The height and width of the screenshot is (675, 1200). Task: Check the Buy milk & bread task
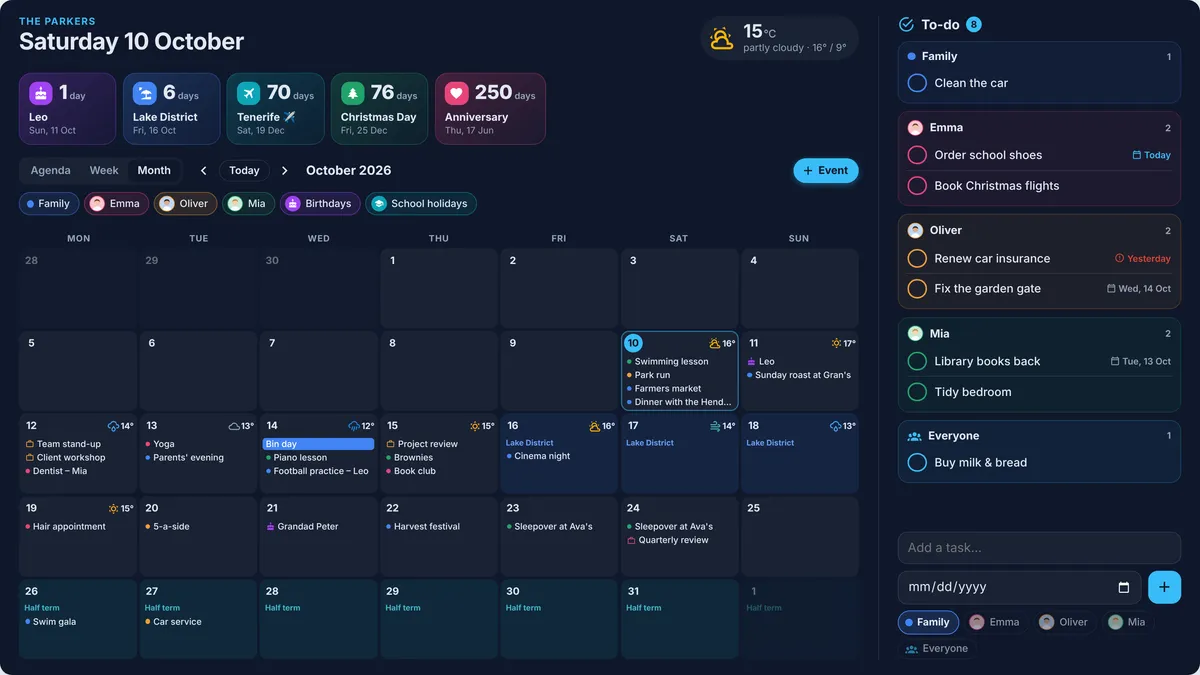pos(917,463)
